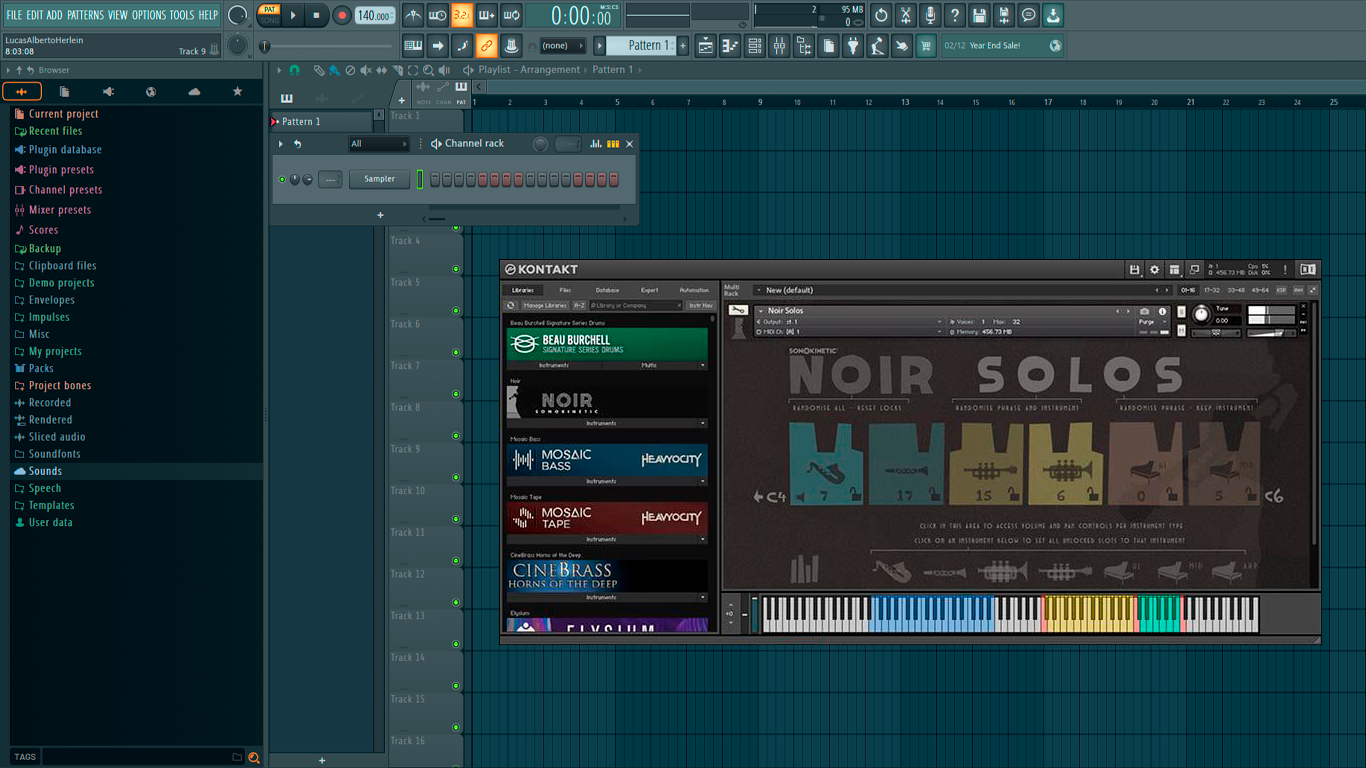1366x768 pixels.
Task: Click the Kontakt Instr Nav button
Action: tap(700, 305)
